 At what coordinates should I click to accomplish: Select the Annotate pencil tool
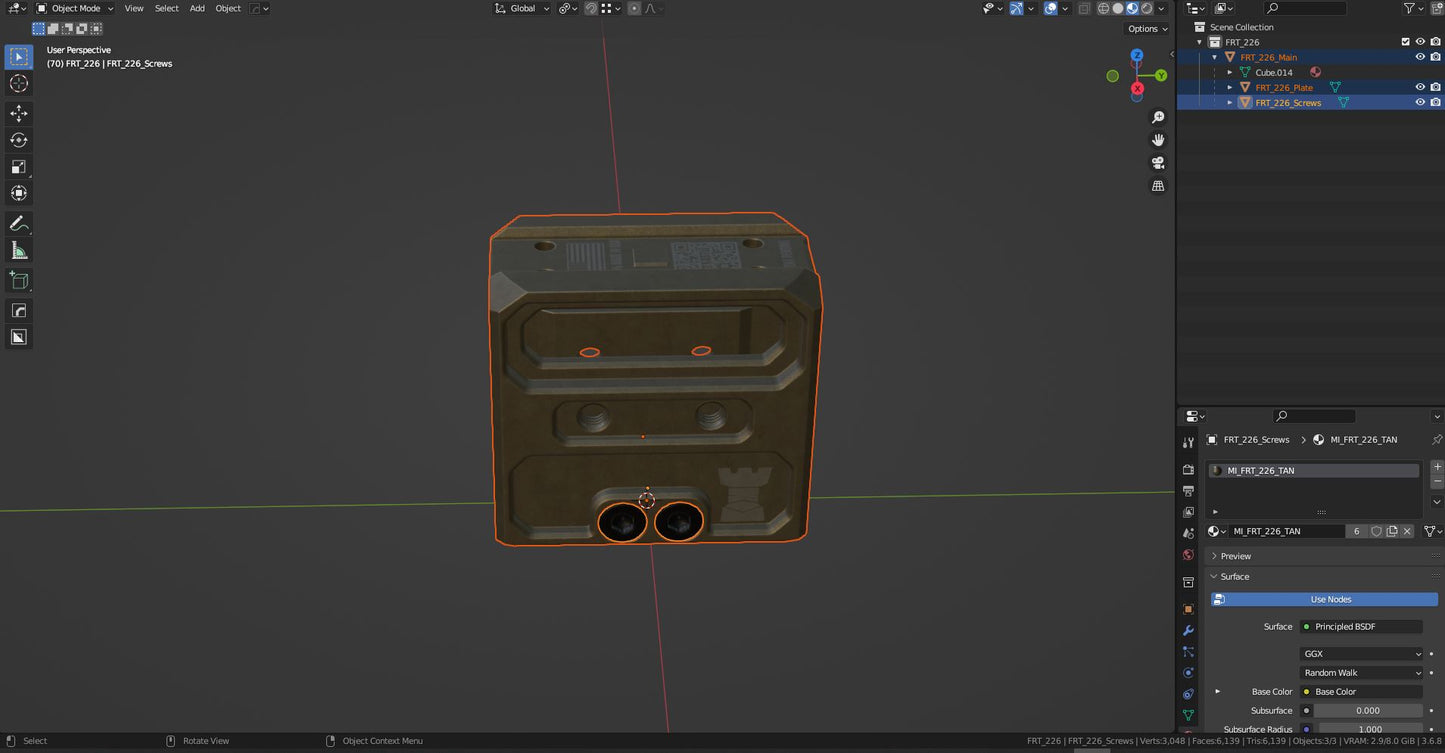click(19, 224)
